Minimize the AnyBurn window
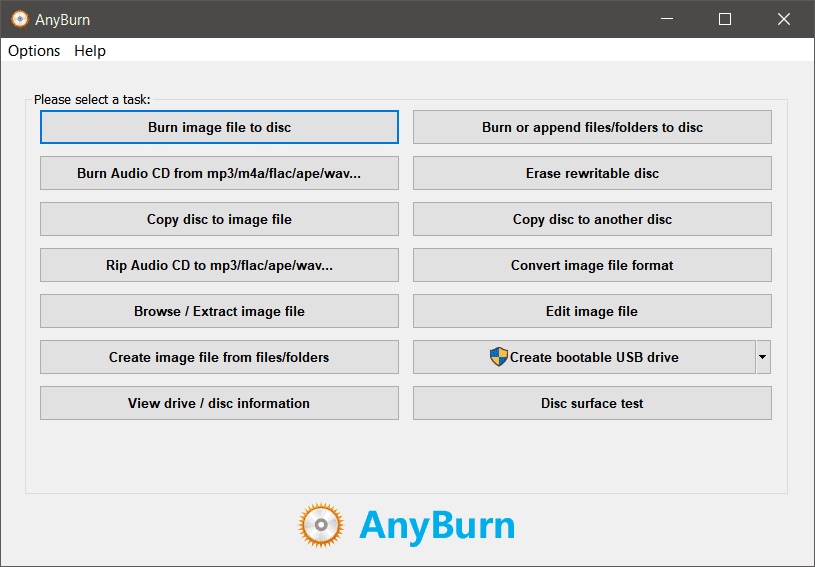815x567 pixels. [x=667, y=19]
